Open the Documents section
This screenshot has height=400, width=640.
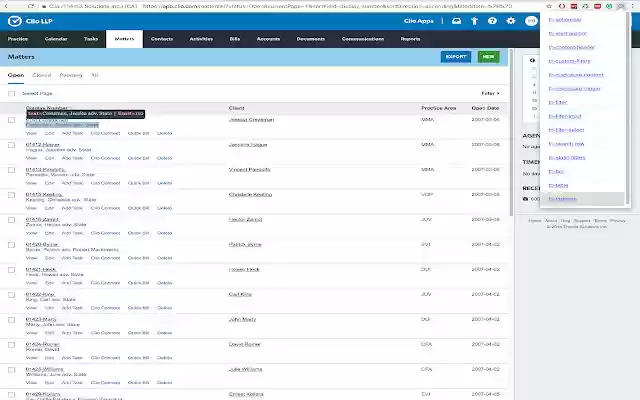click(311, 39)
